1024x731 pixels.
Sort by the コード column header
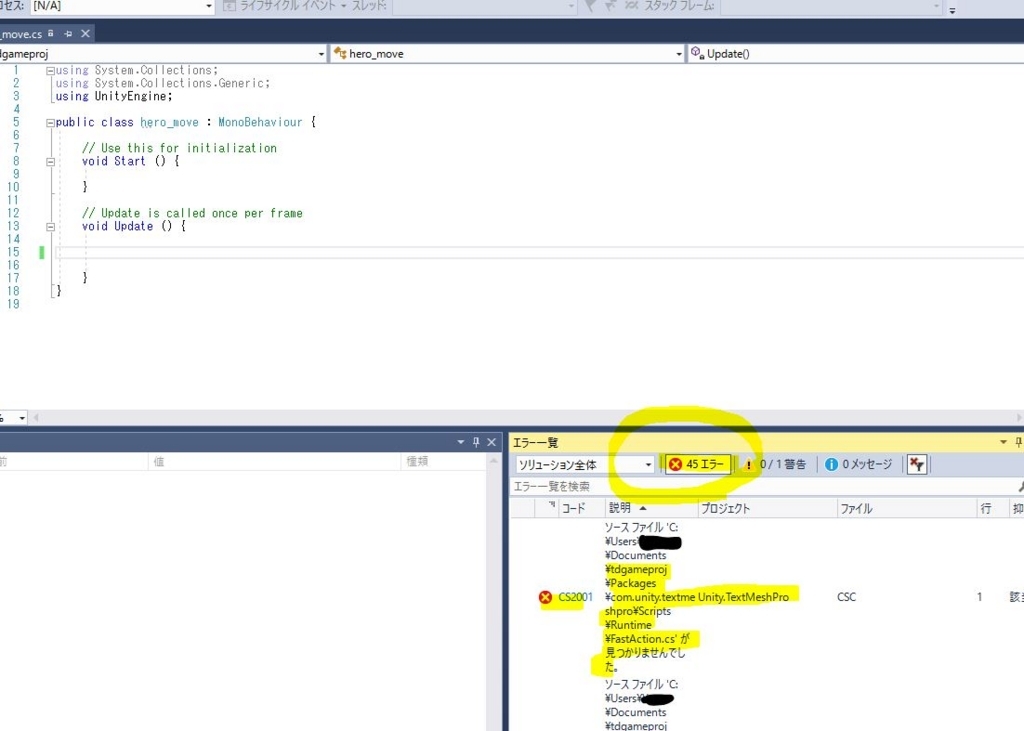point(573,508)
